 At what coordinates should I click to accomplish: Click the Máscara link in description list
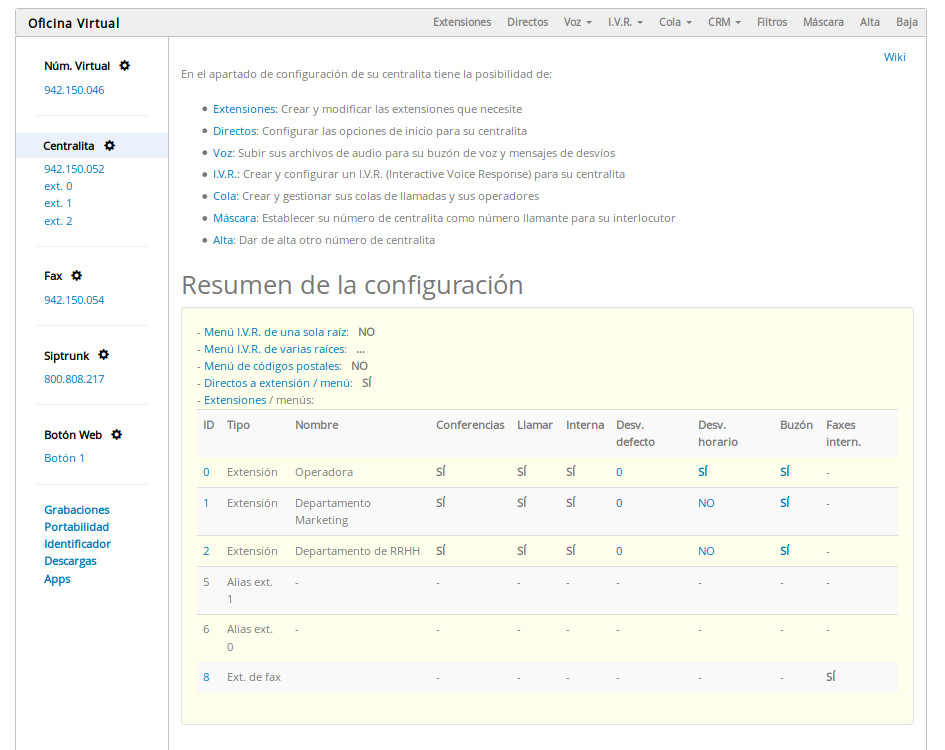(235, 218)
